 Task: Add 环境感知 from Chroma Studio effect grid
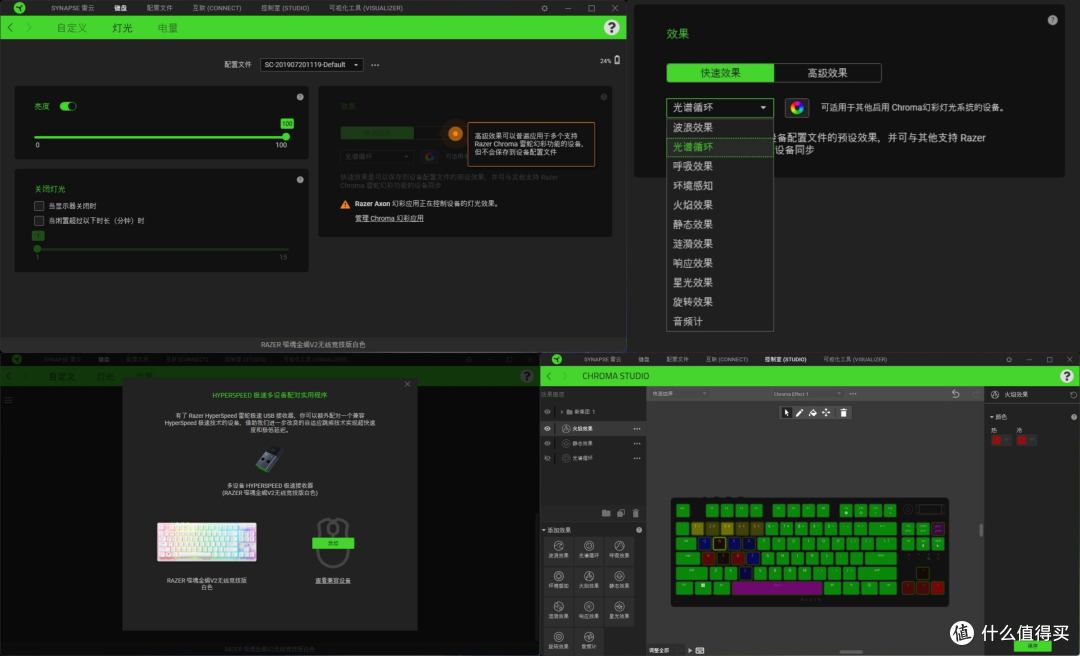click(x=559, y=580)
